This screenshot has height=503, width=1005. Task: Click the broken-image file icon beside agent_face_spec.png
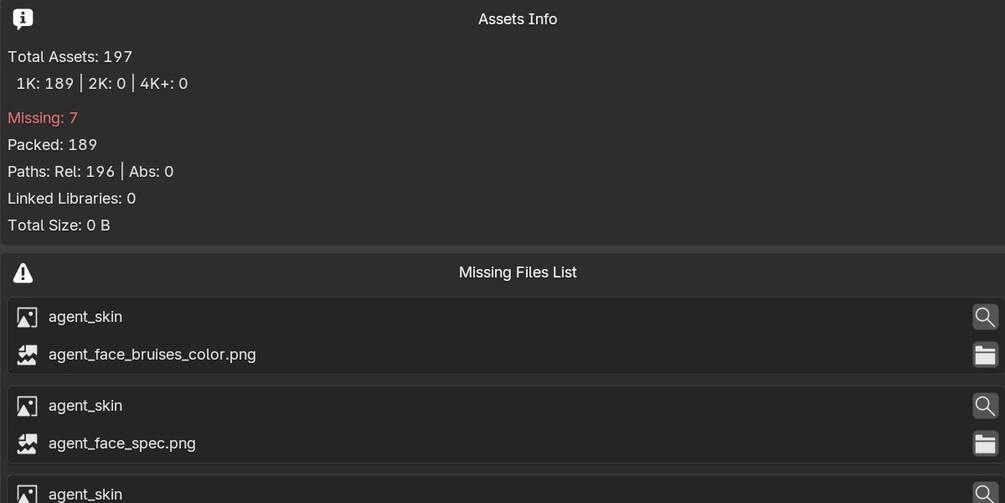coord(27,444)
